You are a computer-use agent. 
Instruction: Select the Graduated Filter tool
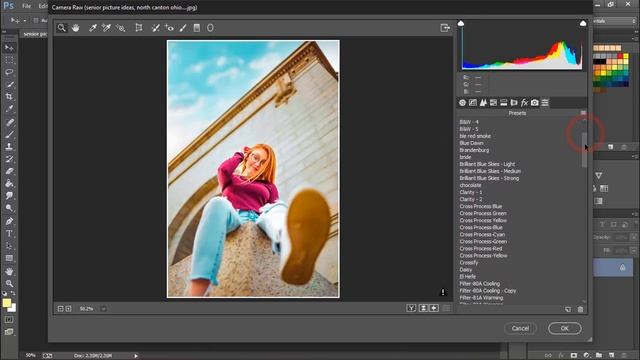click(x=197, y=28)
